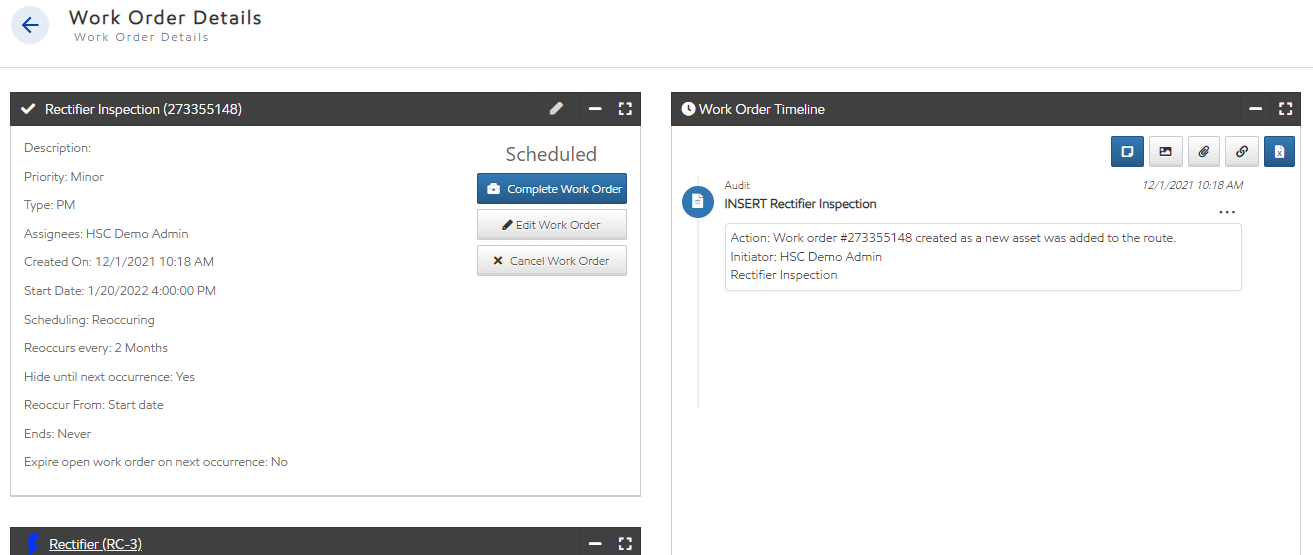Go back using the arrow button
Screen dimensions: 1313x555
pyautogui.click(x=29, y=25)
